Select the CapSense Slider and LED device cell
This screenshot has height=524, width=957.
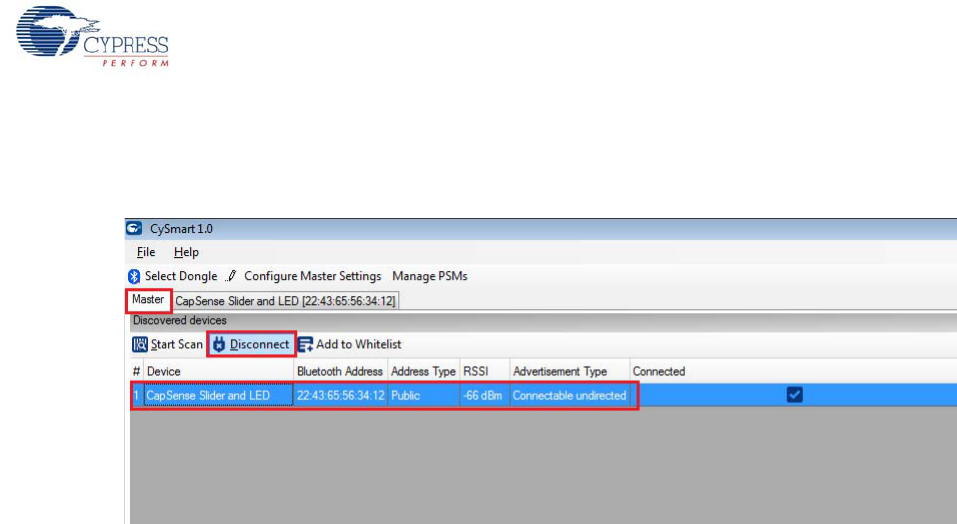[218, 395]
